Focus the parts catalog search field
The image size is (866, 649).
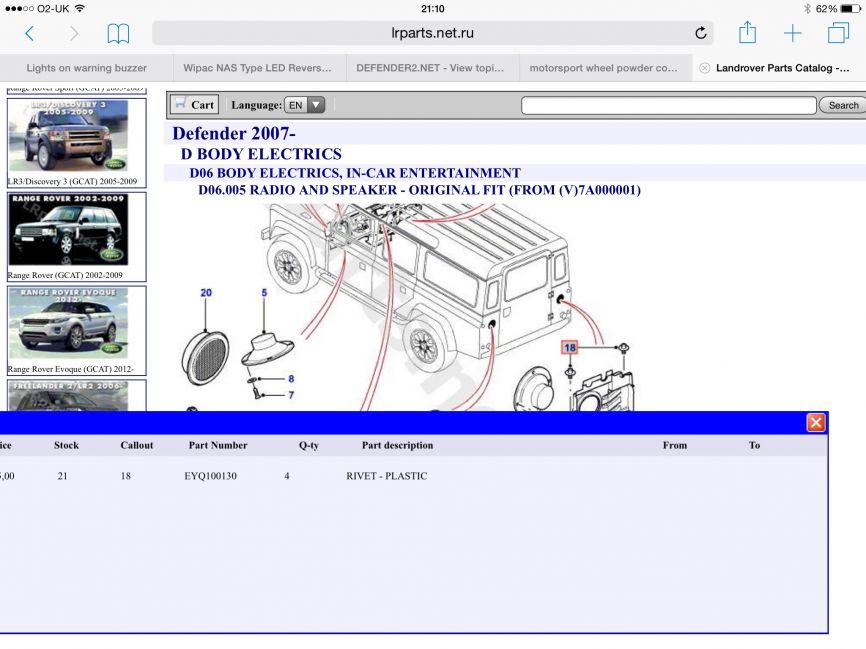669,105
